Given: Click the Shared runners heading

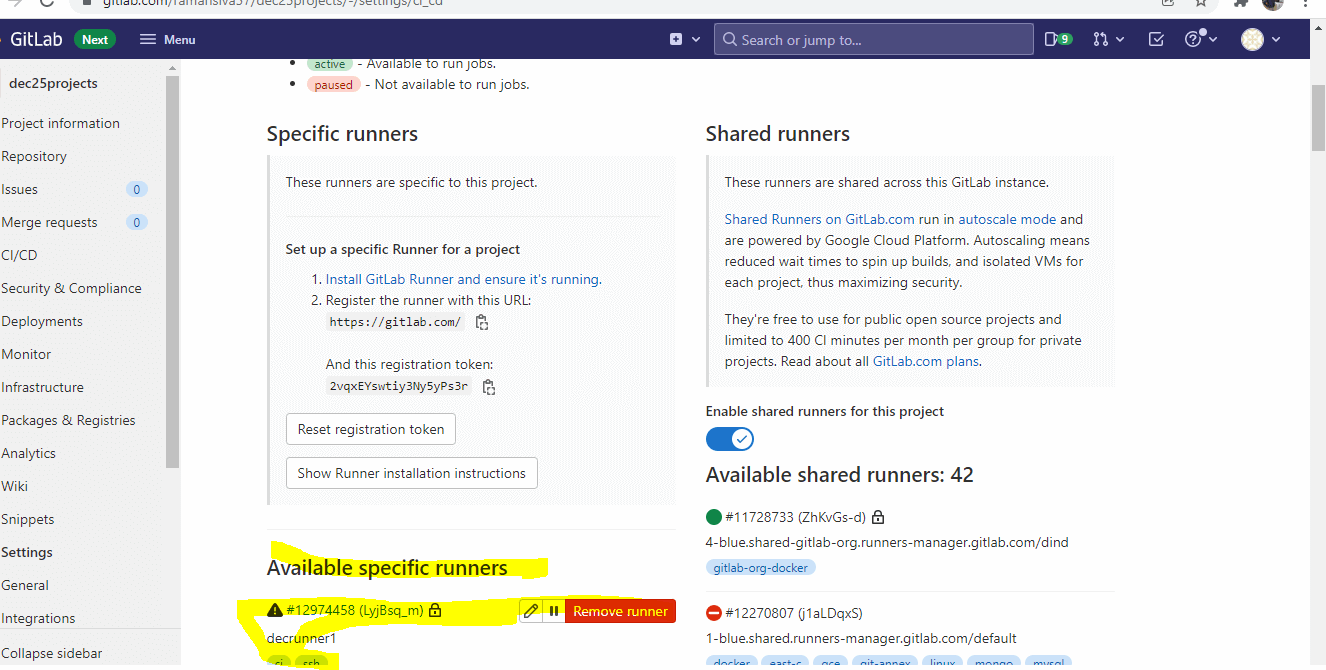Looking at the screenshot, I should tap(778, 134).
